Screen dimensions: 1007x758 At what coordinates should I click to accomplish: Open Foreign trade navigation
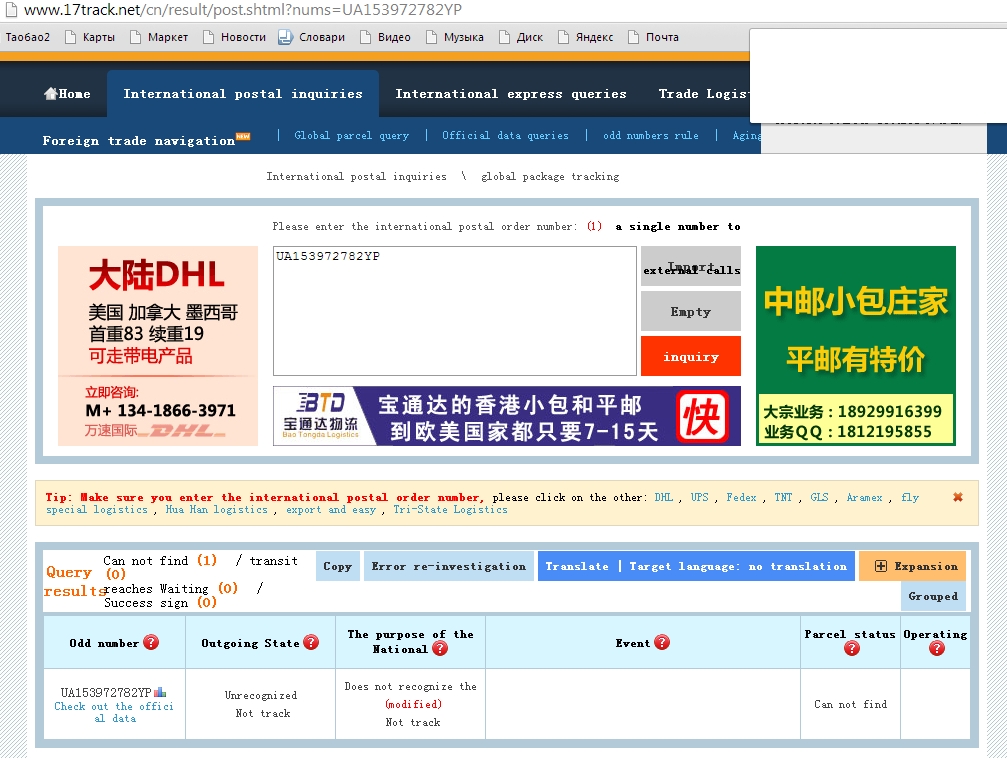point(139,141)
